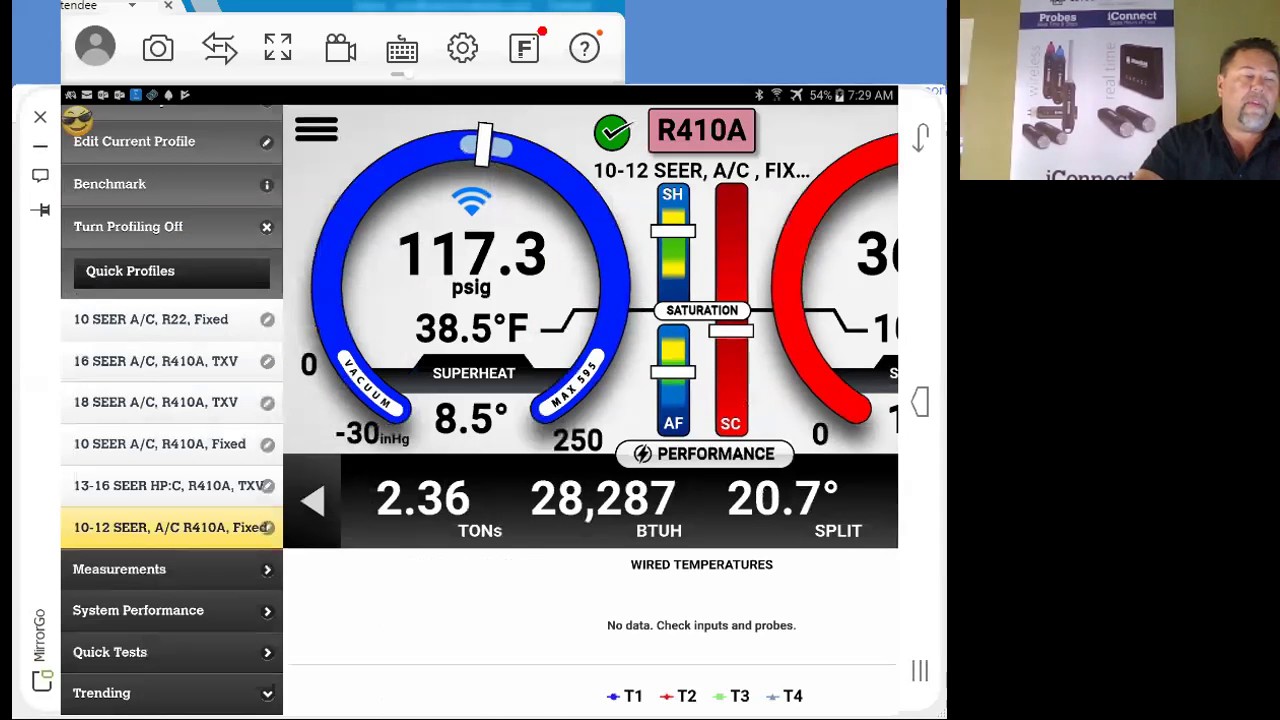Toggle the T1 temperature legend
The width and height of the screenshot is (1280, 720).
tap(625, 696)
